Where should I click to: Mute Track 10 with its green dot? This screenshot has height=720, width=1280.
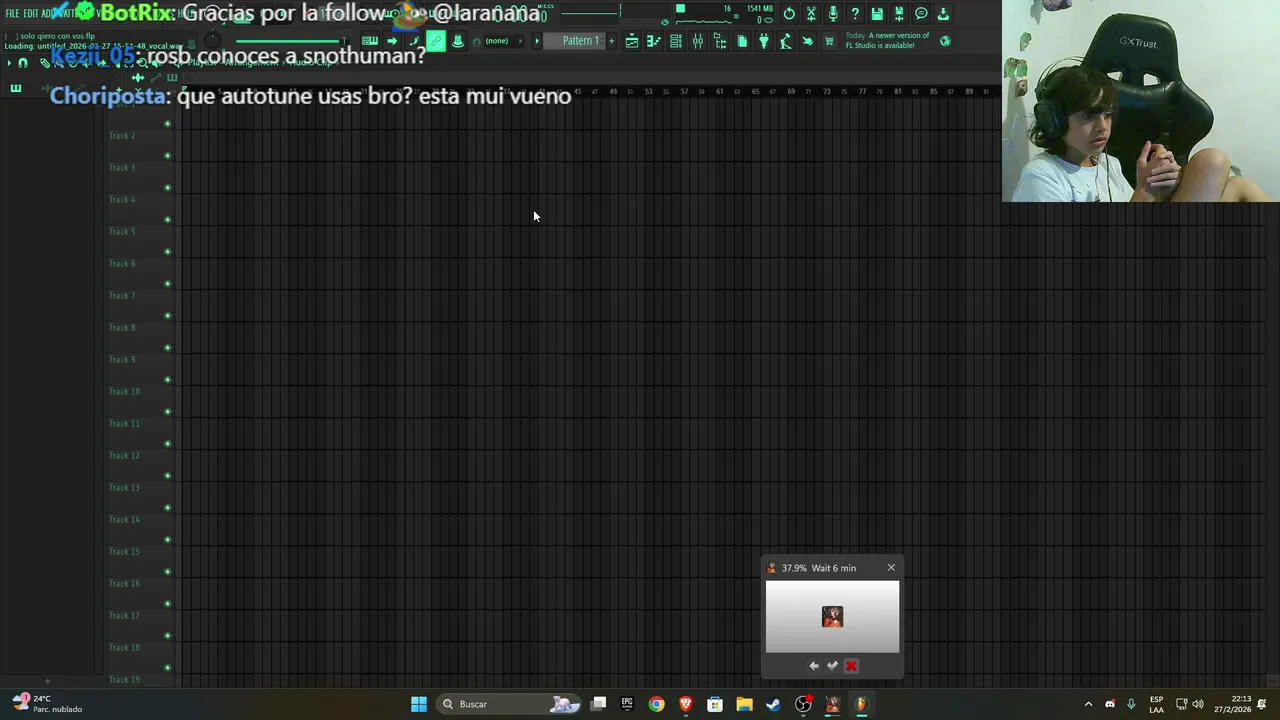[167, 412]
